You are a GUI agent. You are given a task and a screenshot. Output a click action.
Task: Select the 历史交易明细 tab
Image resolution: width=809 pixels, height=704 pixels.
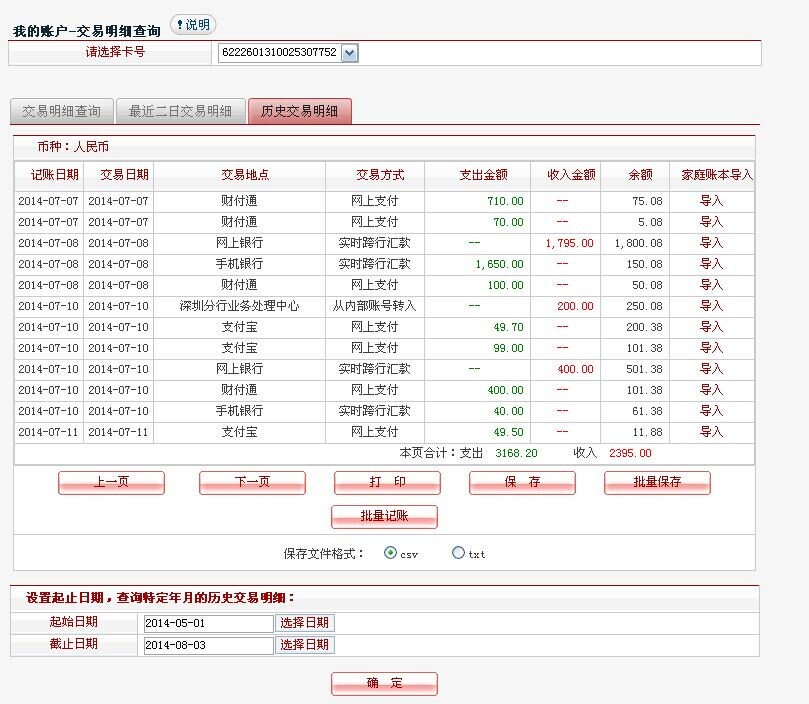click(299, 111)
